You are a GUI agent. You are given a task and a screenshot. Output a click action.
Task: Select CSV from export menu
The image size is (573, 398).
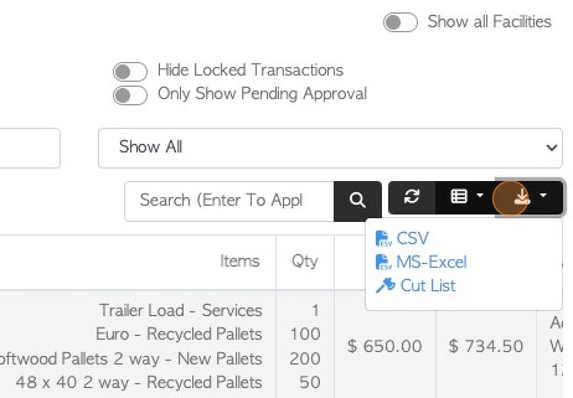(413, 239)
